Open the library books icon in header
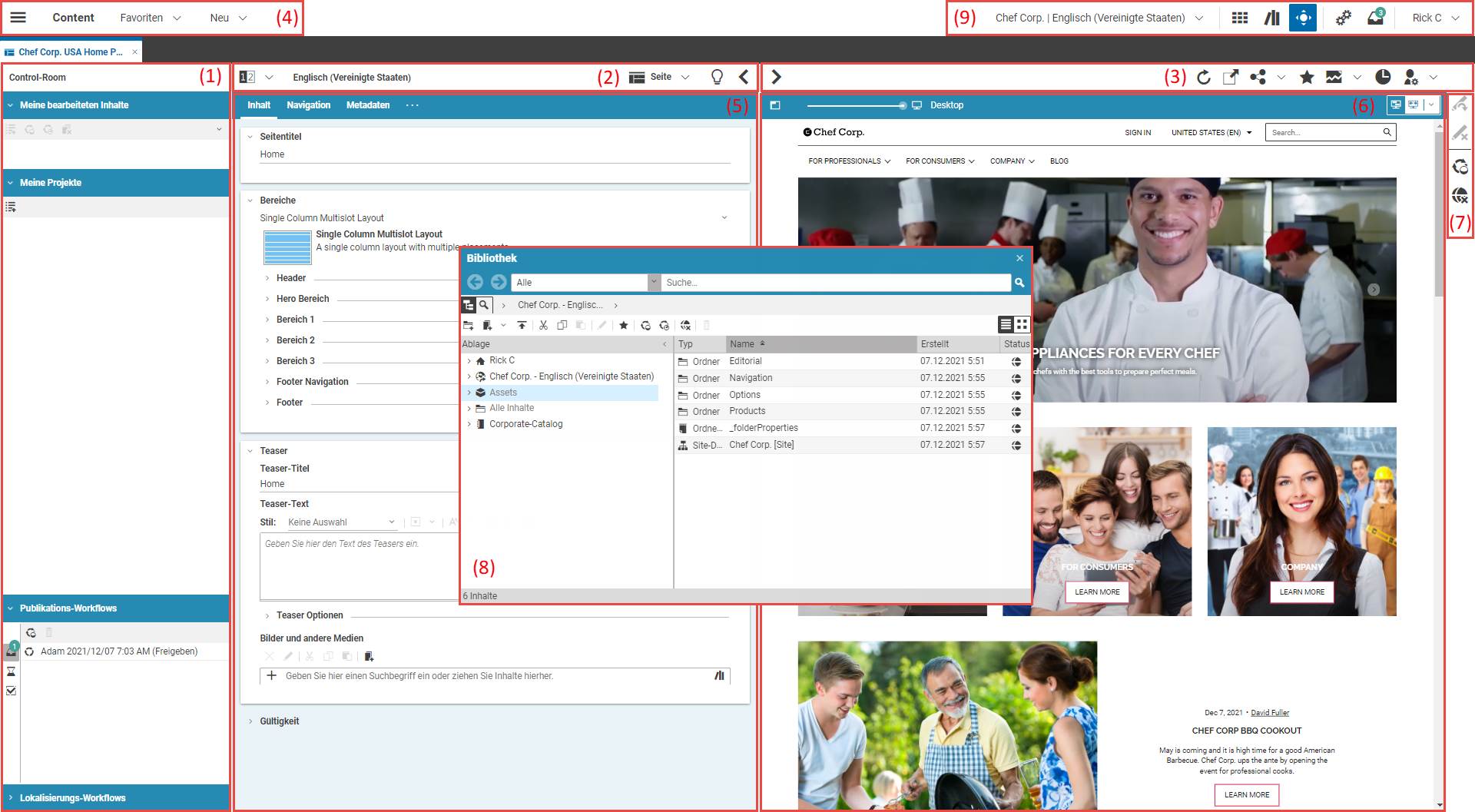The height and width of the screenshot is (812, 1475). tap(1272, 18)
